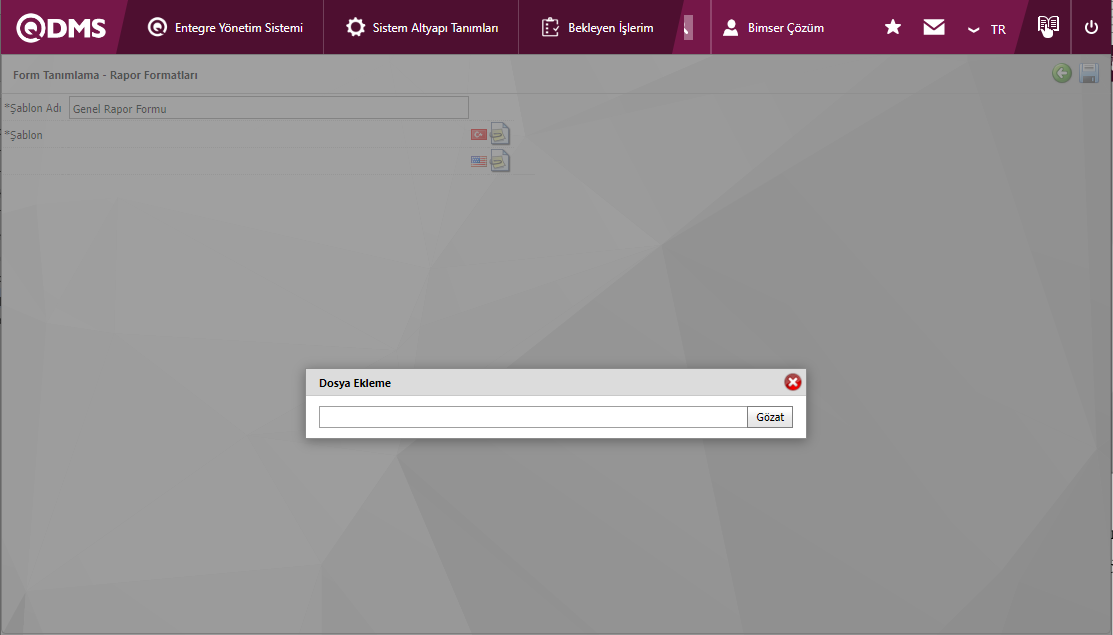This screenshot has height=635, width=1113.
Task: Click the Turkish flag icon
Action: 479,134
